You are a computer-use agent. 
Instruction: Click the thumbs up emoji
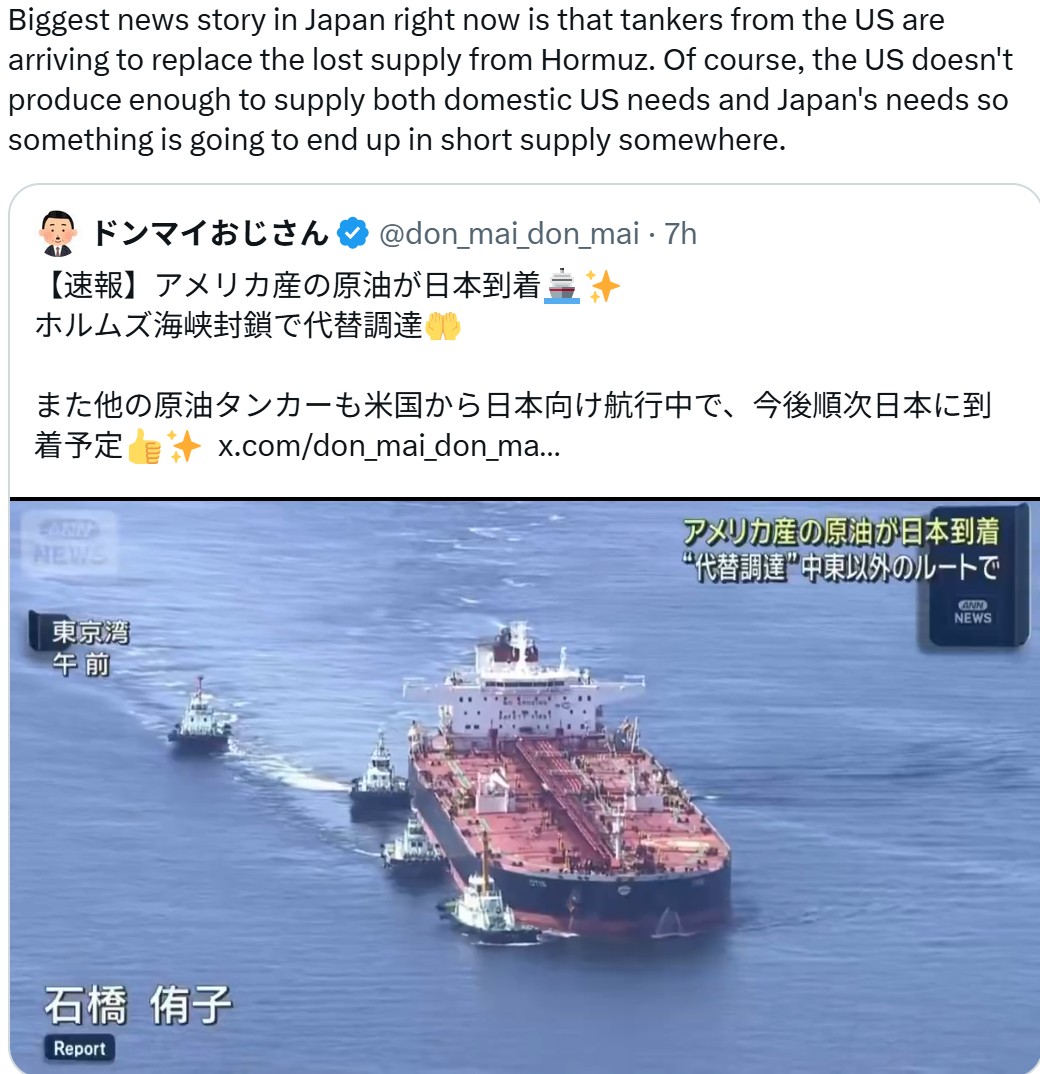tap(145, 447)
